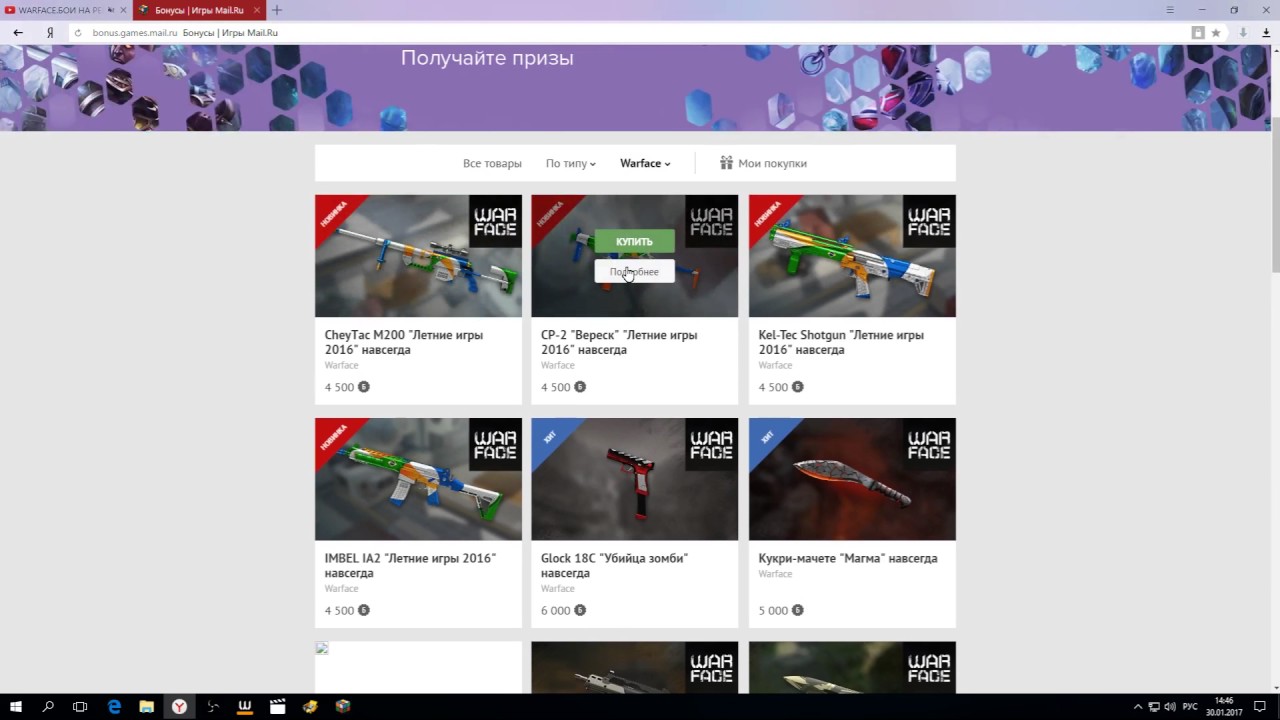Screen dimensions: 1280x720
Task: Click the coin icon under CheyTac M200
Action: (x=364, y=387)
